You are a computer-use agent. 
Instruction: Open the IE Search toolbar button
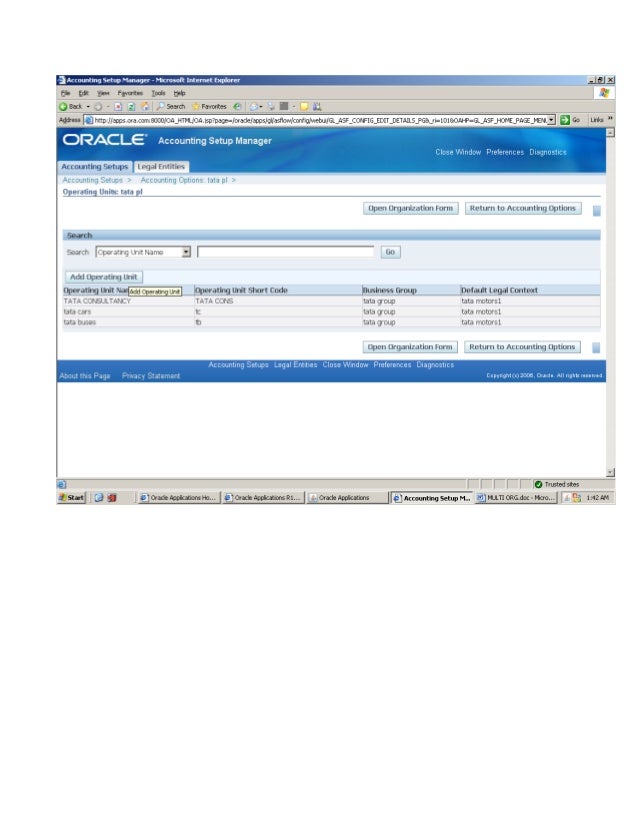[171, 106]
